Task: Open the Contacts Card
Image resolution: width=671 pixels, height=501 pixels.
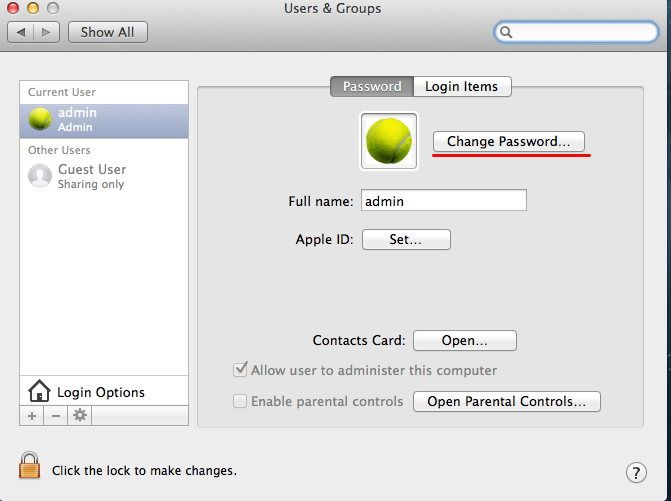Action: tap(464, 340)
